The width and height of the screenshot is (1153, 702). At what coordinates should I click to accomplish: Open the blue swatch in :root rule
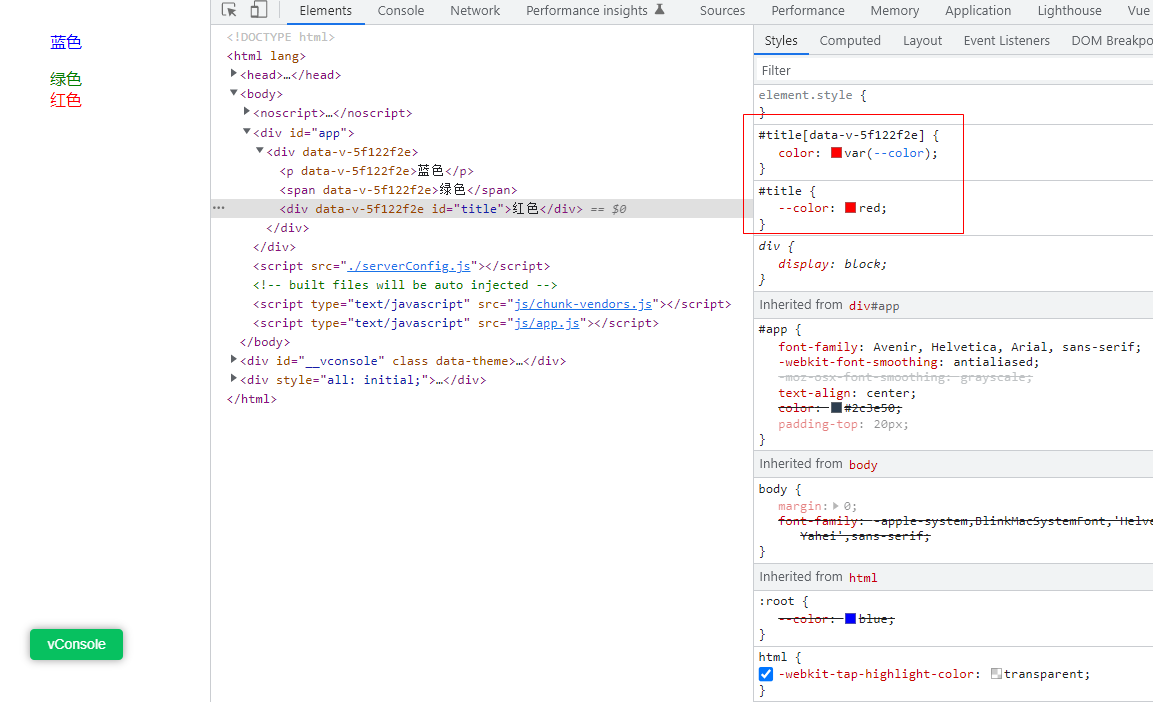click(x=850, y=619)
